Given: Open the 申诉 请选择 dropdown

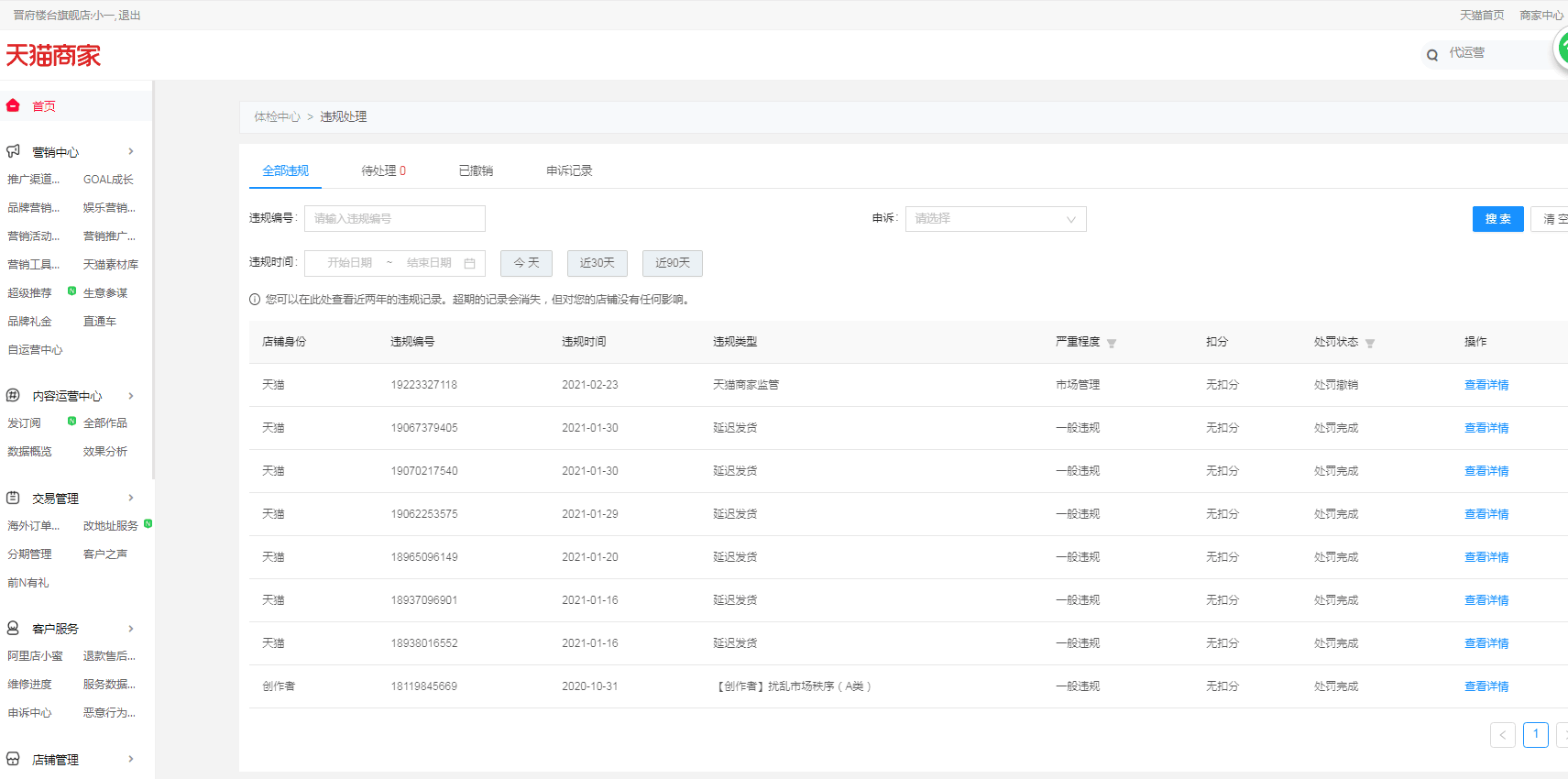Looking at the screenshot, I should (x=995, y=219).
